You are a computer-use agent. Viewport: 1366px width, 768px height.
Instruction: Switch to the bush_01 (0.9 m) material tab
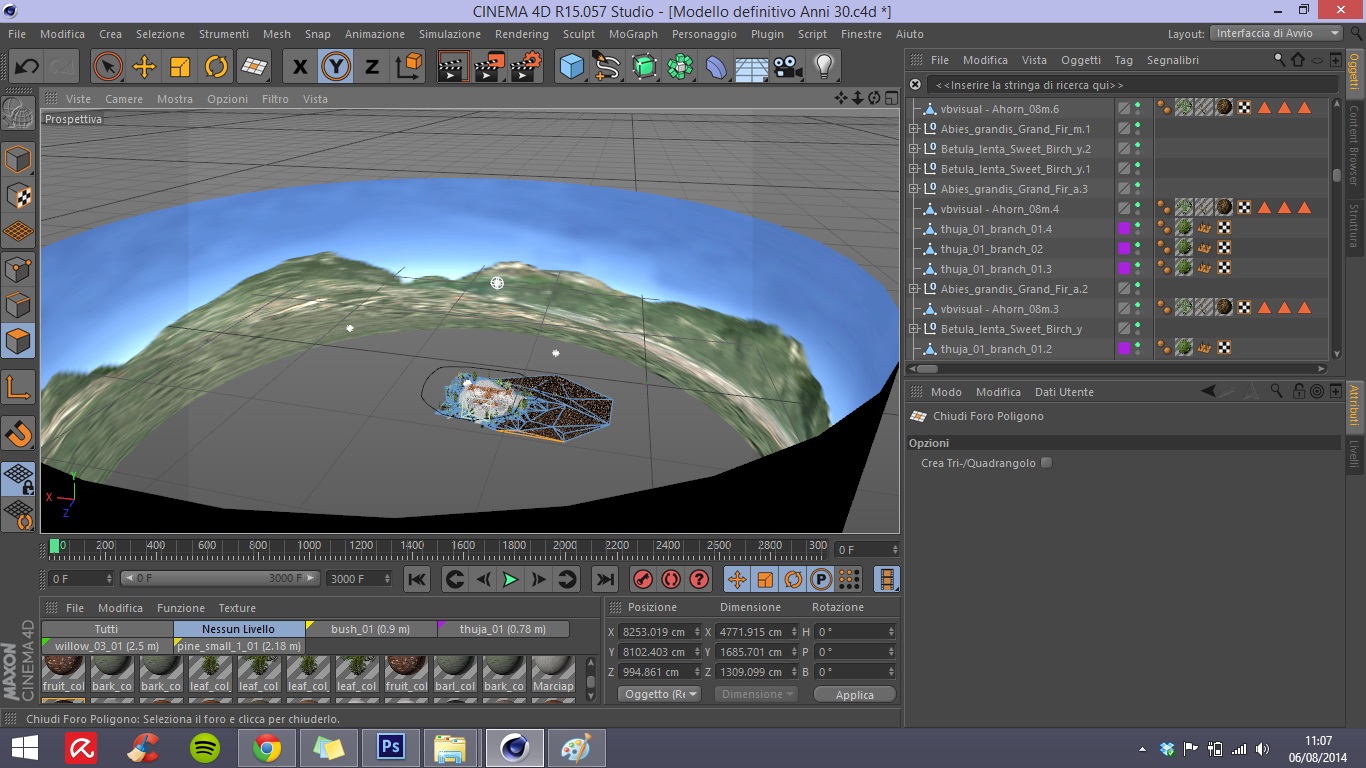pyautogui.click(x=370, y=629)
